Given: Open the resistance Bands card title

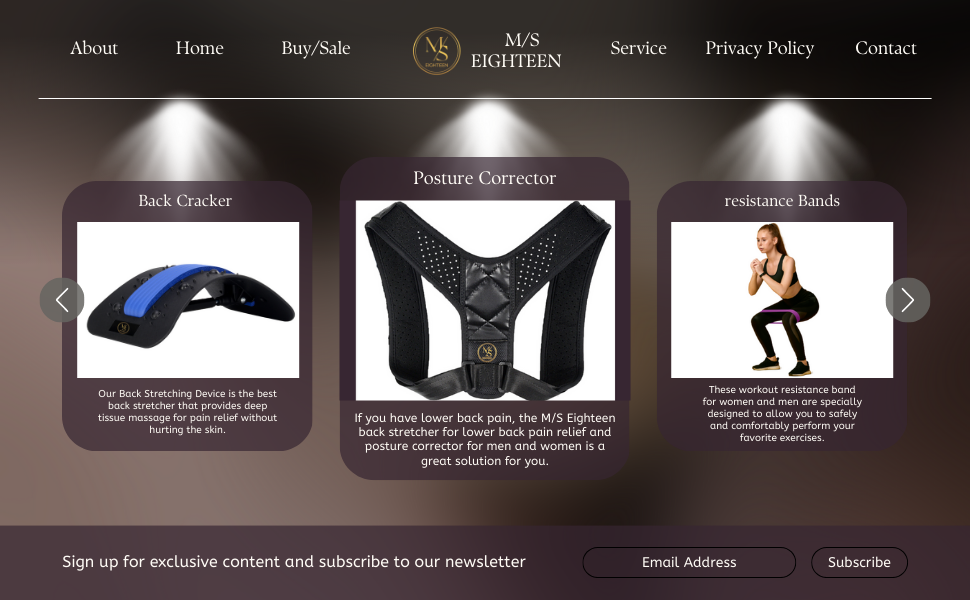Looking at the screenshot, I should 782,200.
